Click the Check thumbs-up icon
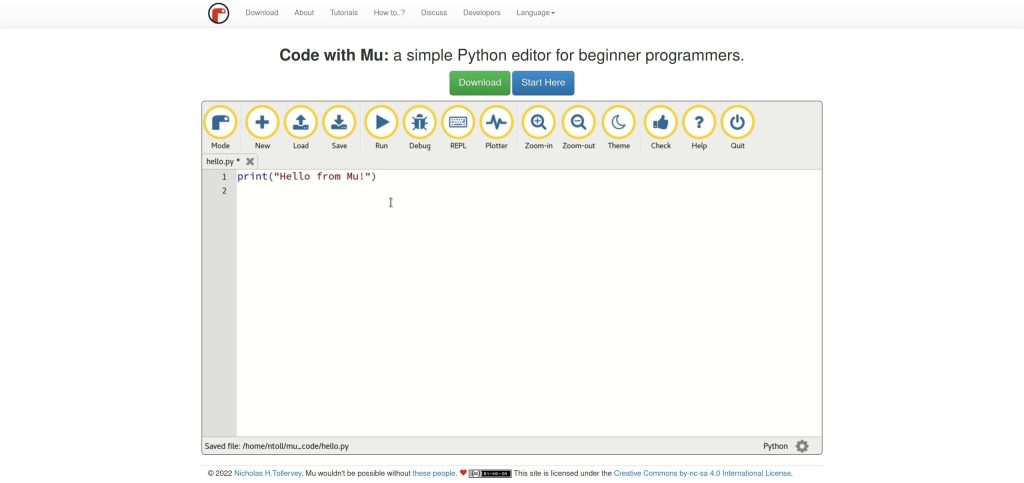1024x483 pixels. coord(660,123)
